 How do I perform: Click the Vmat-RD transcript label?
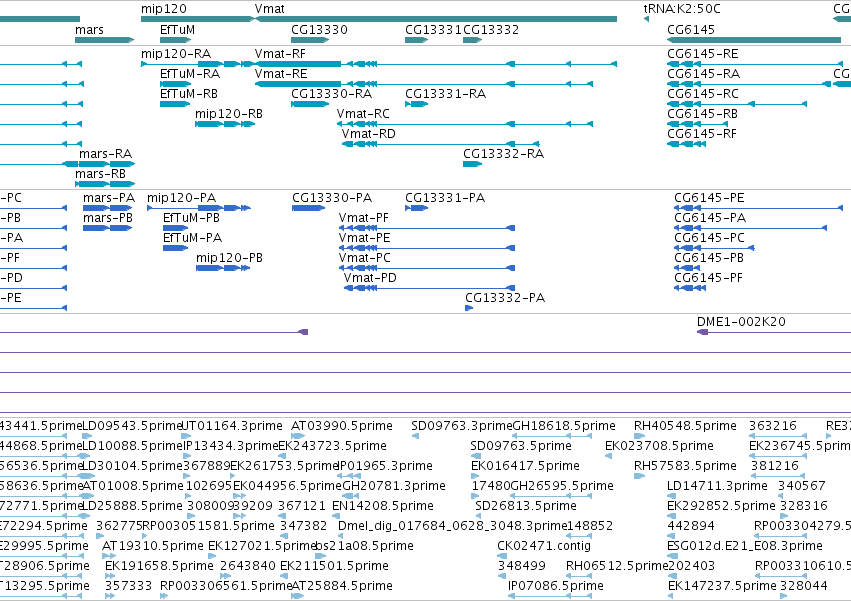[x=369, y=134]
